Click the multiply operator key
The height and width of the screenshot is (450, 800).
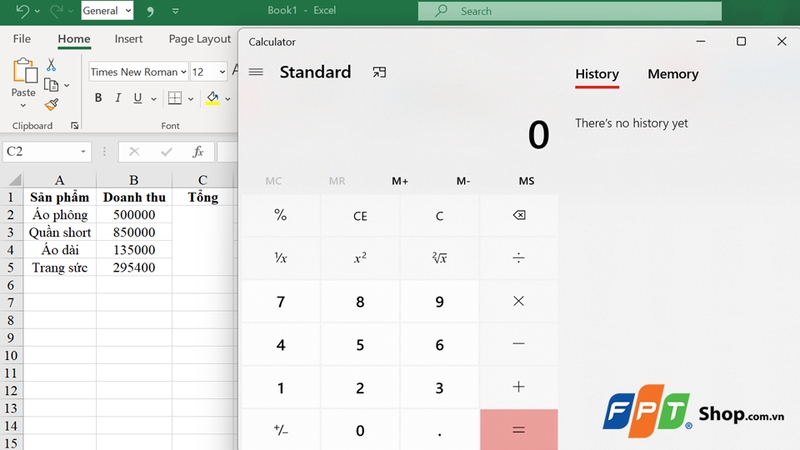pyautogui.click(x=519, y=301)
